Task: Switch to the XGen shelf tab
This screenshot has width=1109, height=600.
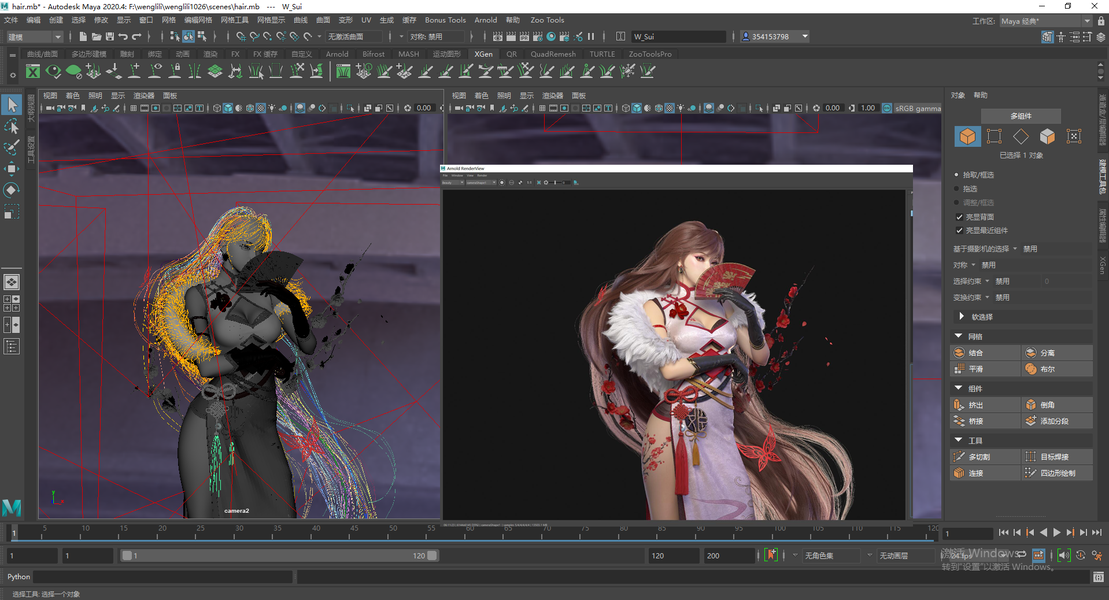Action: (484, 54)
